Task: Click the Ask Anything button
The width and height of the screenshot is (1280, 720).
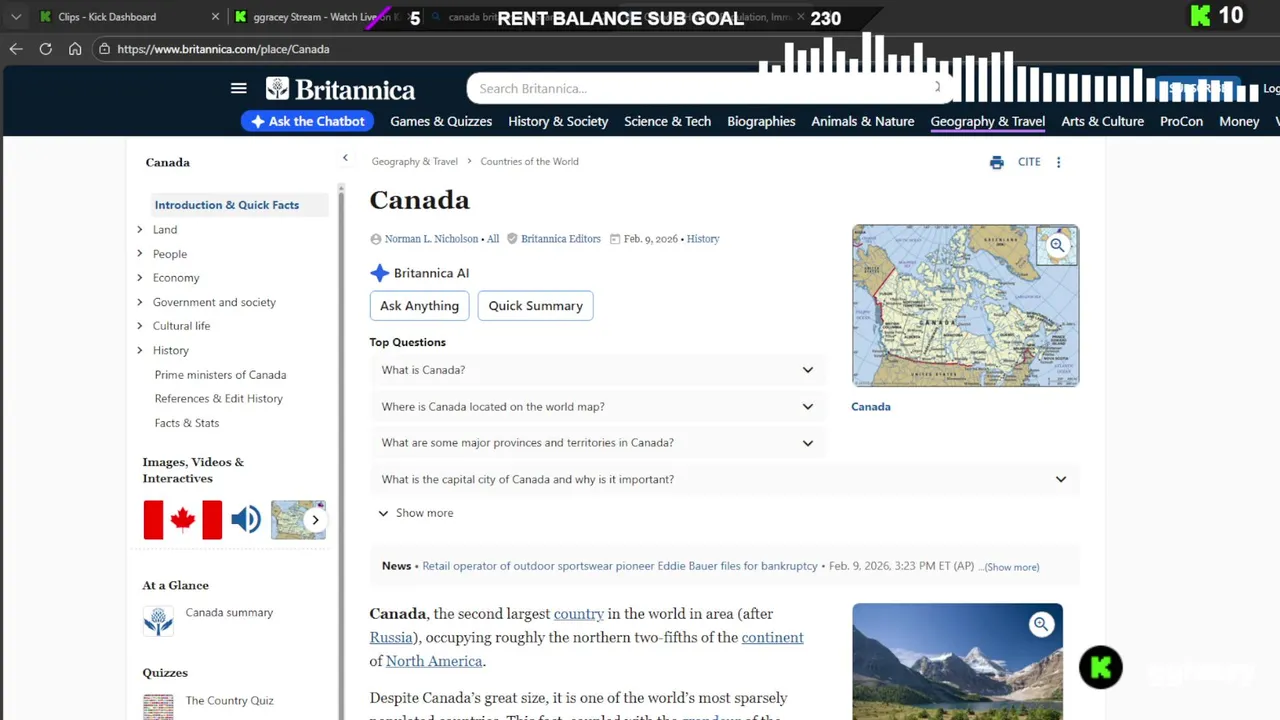Action: (x=419, y=306)
